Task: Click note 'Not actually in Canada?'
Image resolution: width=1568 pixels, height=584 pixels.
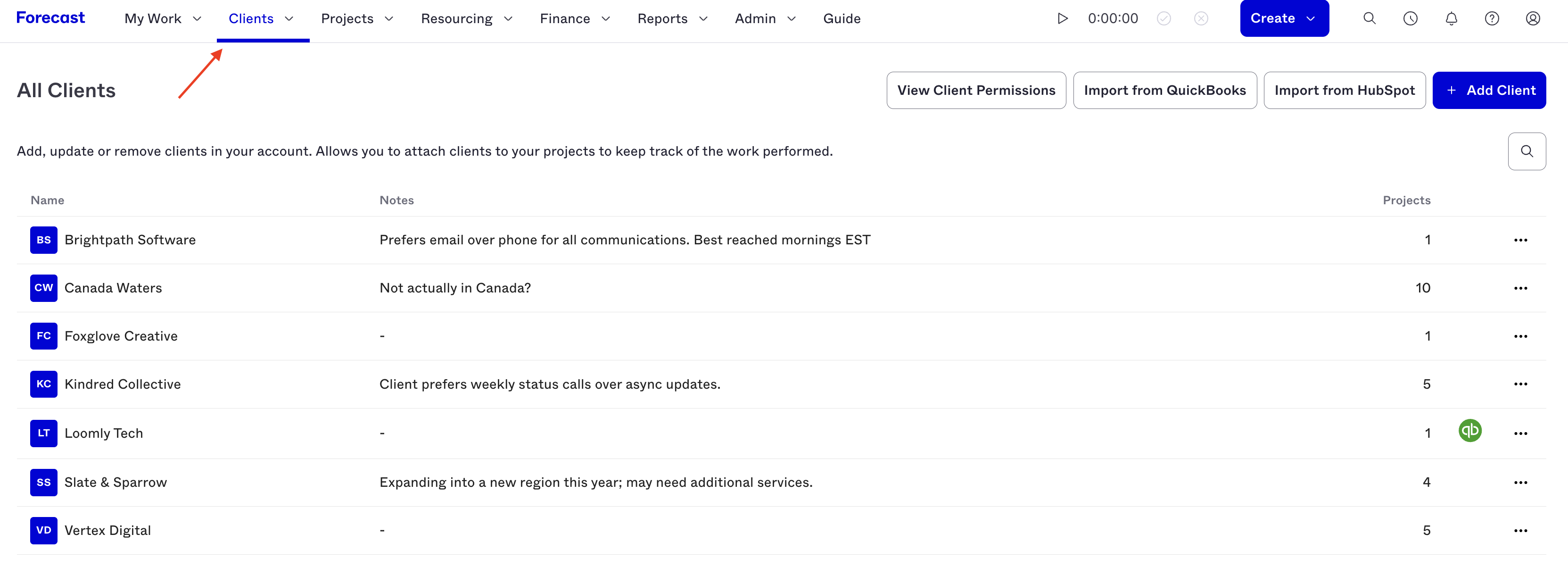Action: point(454,288)
